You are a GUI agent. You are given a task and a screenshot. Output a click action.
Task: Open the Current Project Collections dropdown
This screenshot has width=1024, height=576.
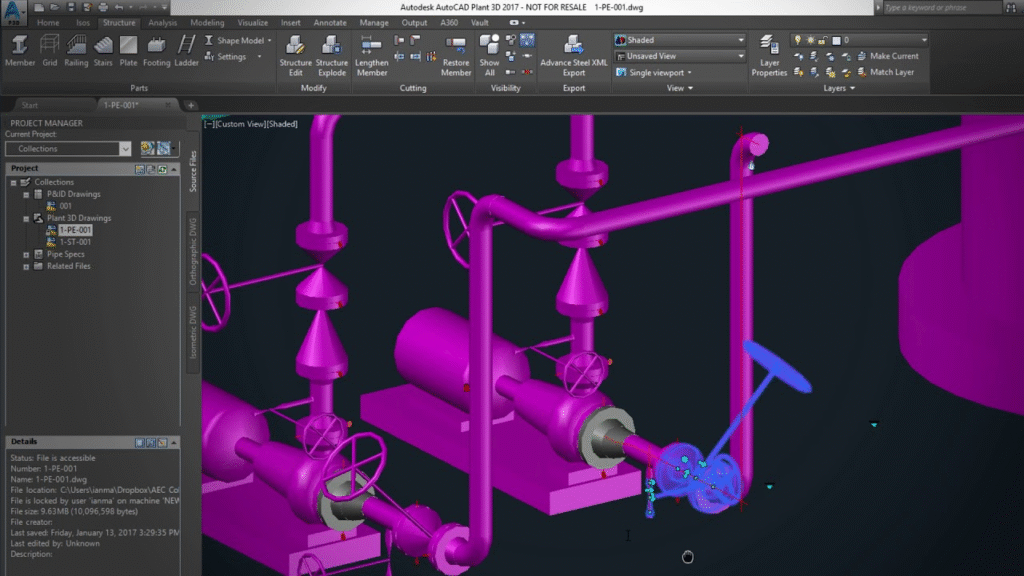coord(68,149)
